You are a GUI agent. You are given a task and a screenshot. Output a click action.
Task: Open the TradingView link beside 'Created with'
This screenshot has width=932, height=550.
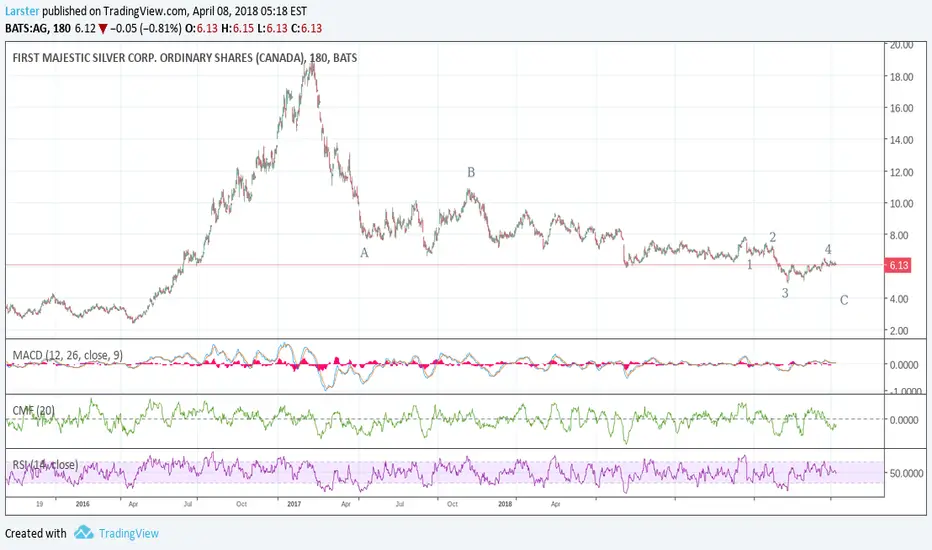pos(128,533)
